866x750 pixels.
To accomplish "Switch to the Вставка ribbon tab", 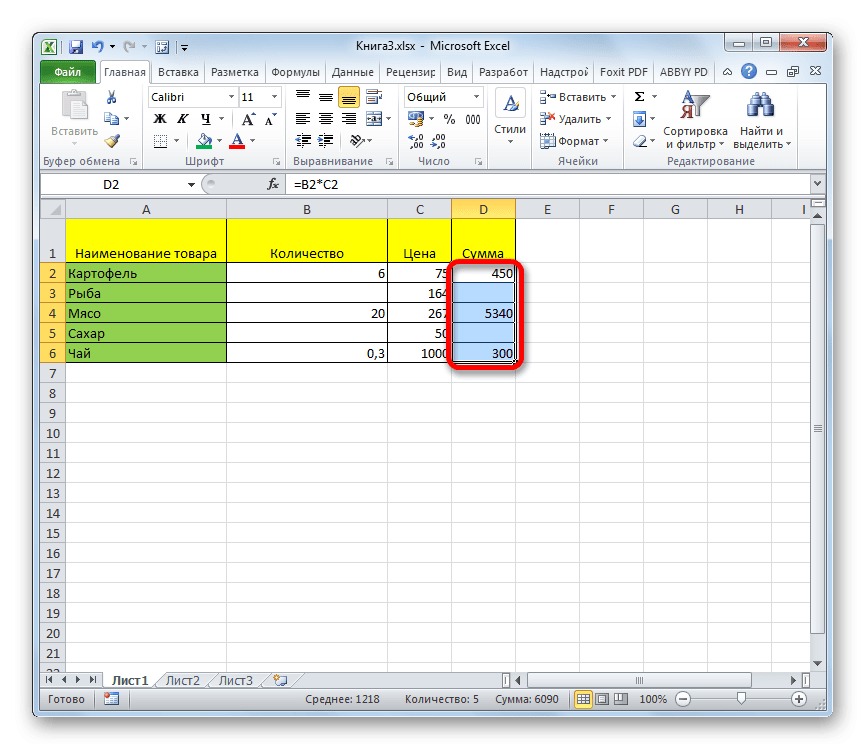I will [178, 72].
